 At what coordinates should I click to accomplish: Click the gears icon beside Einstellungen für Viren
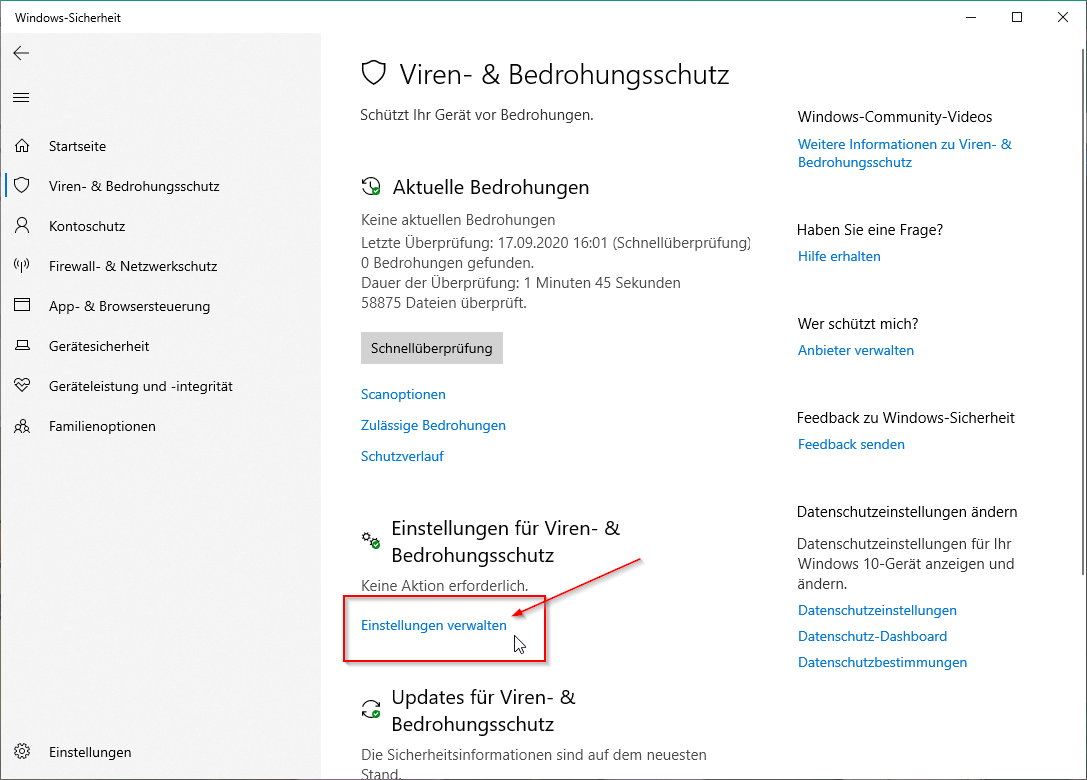click(x=371, y=539)
